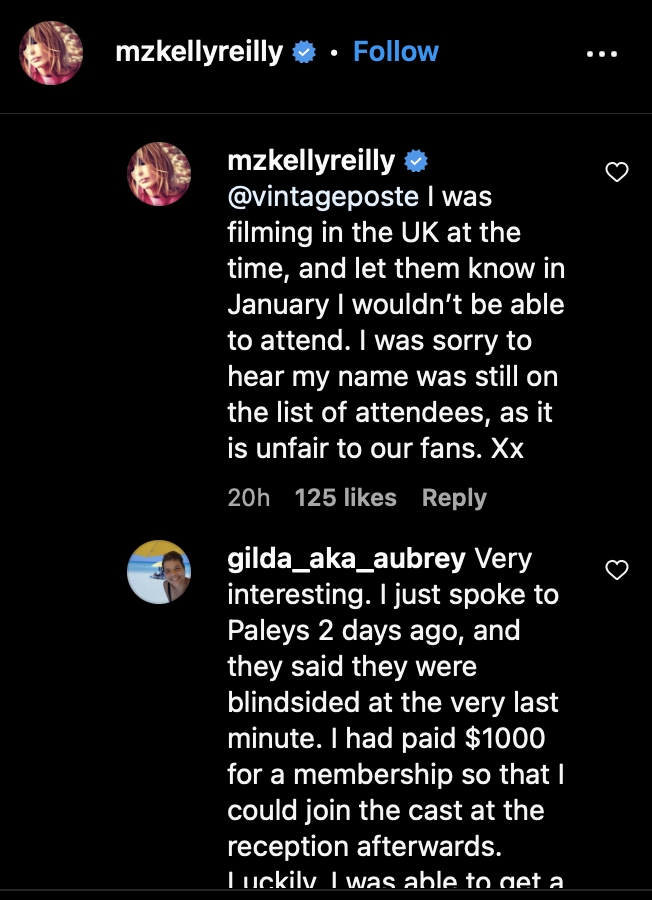This screenshot has width=652, height=900.
Task: Click the mzkellyreilly username in the header
Action: click(199, 53)
